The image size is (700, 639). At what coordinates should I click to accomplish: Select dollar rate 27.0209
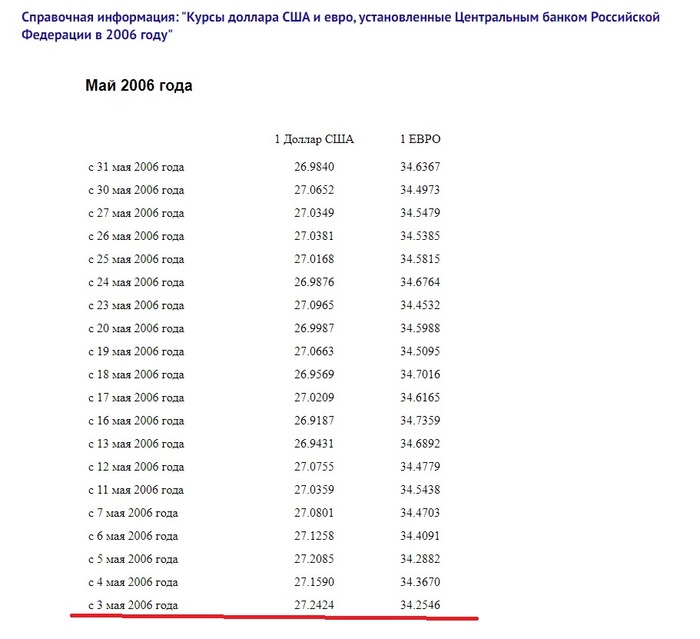pos(314,398)
